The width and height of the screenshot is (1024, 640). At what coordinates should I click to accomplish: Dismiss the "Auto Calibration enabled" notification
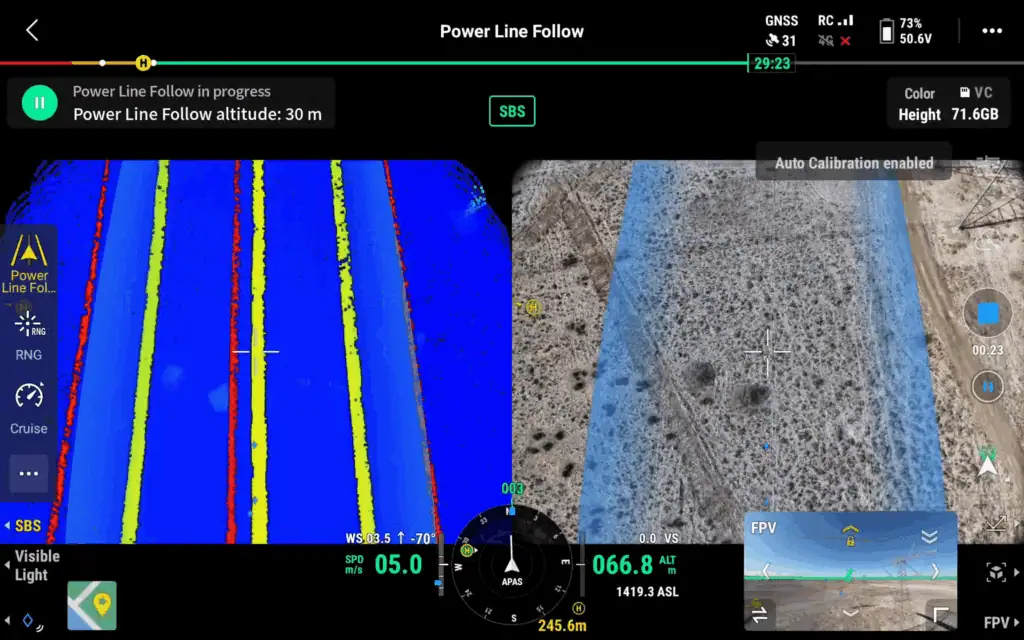(x=854, y=163)
